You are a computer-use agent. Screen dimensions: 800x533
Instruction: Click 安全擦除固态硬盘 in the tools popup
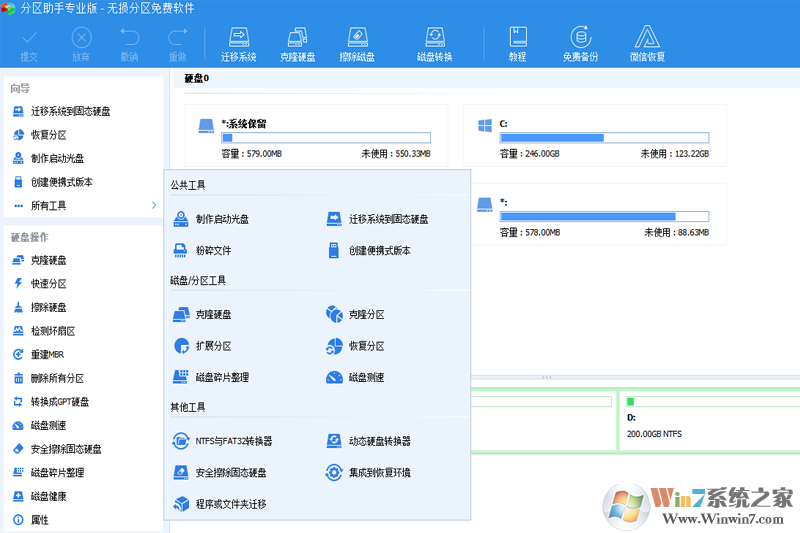[x=219, y=473]
